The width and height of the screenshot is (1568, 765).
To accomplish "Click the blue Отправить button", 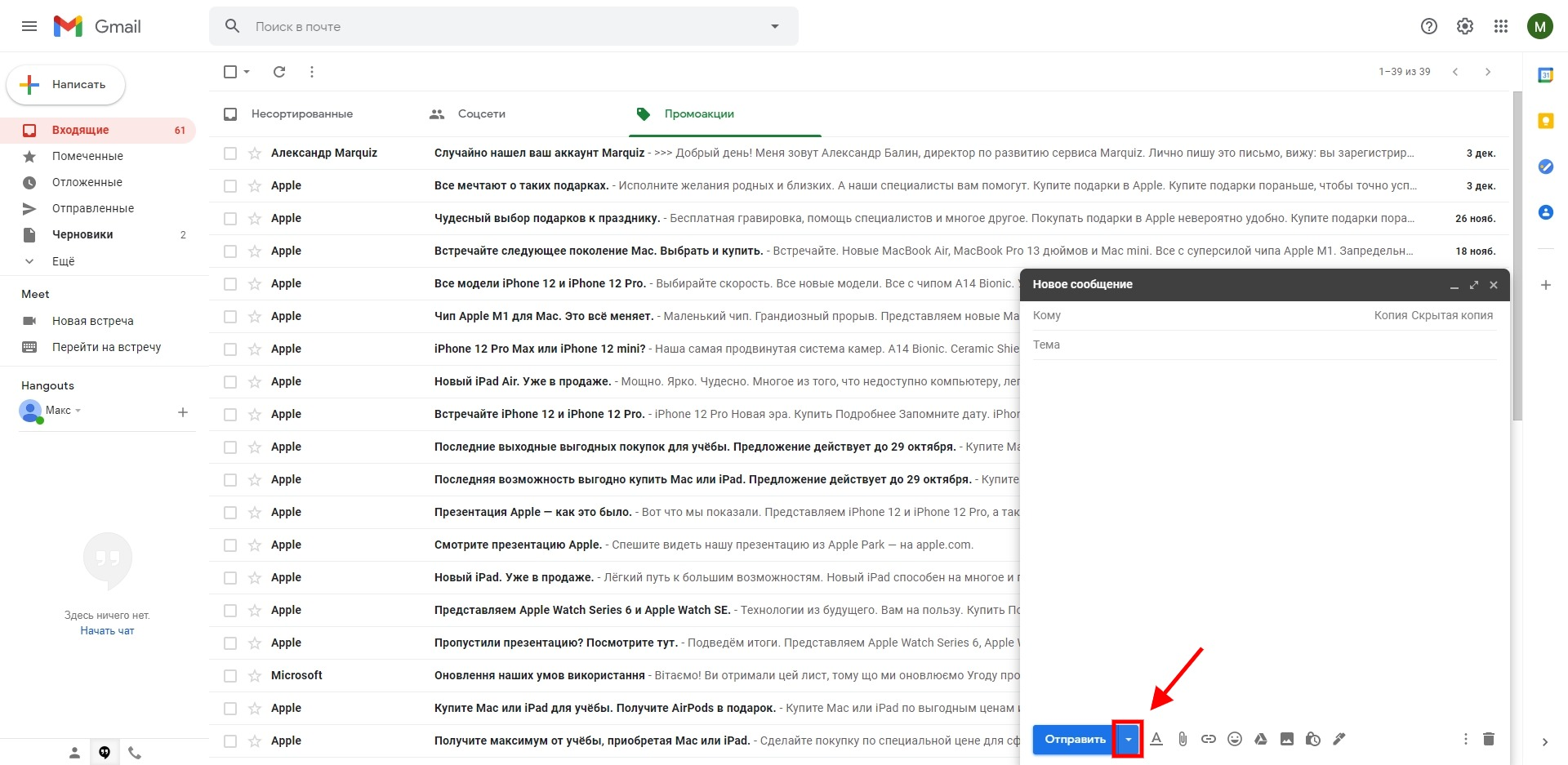I will pos(1074,740).
